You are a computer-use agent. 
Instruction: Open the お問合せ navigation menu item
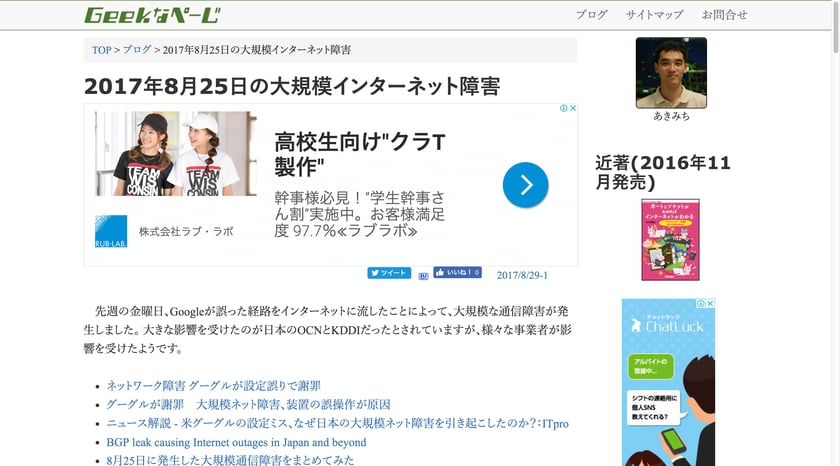click(724, 15)
